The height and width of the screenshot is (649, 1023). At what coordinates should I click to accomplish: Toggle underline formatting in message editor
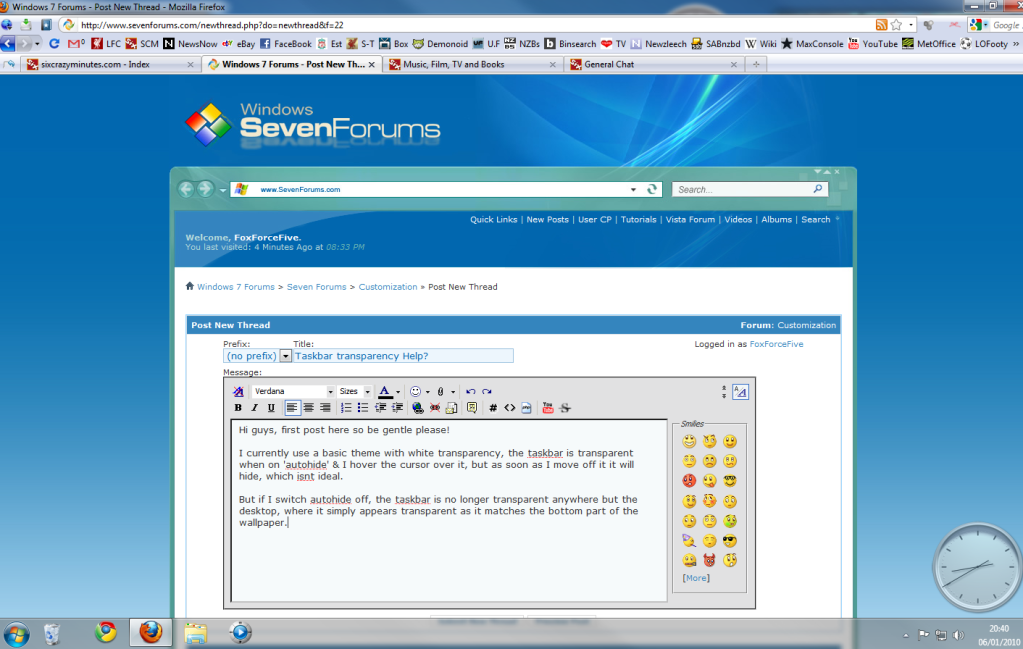(271, 408)
